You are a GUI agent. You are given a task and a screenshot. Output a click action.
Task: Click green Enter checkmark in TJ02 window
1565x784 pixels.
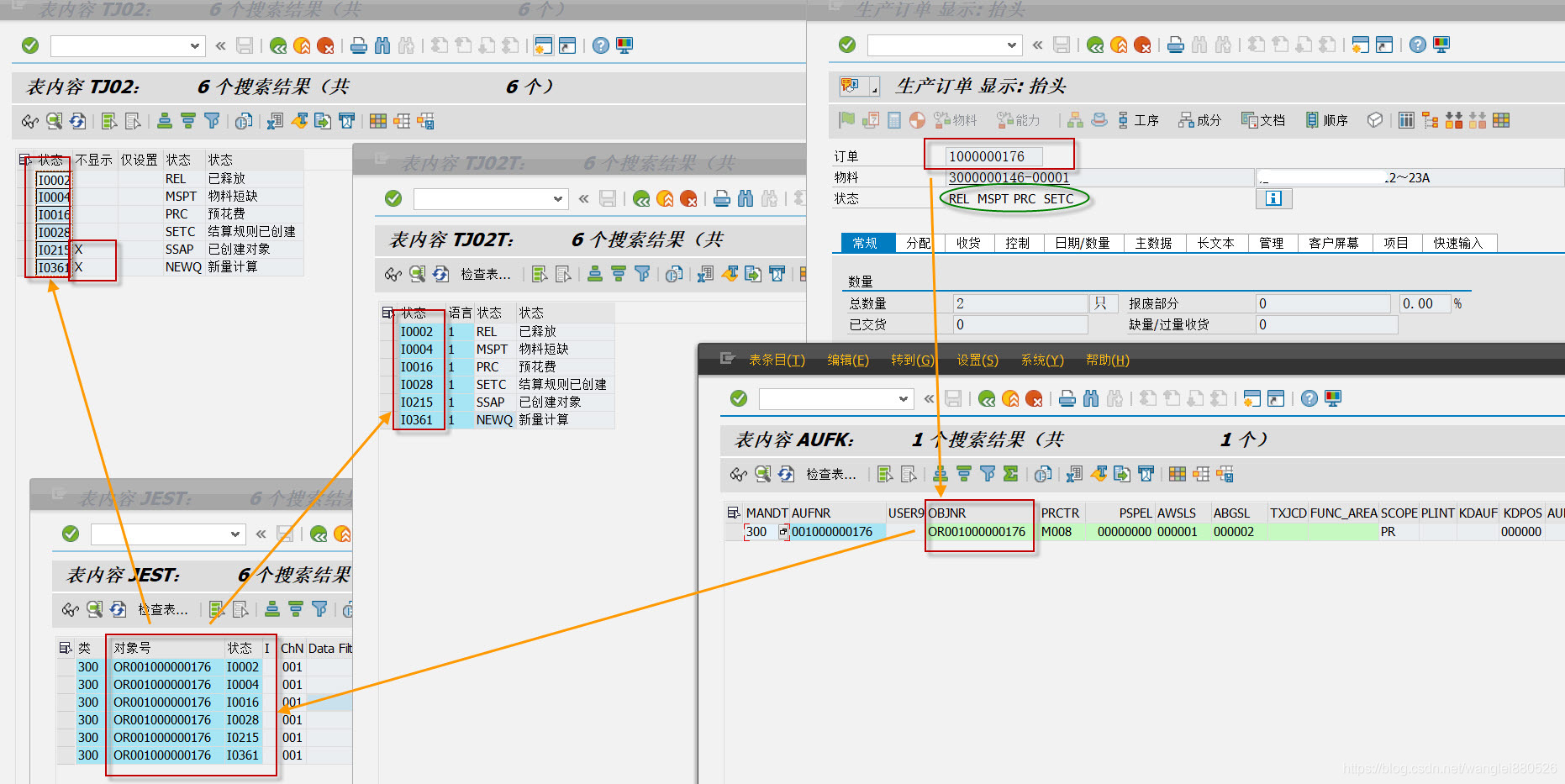pos(30,45)
